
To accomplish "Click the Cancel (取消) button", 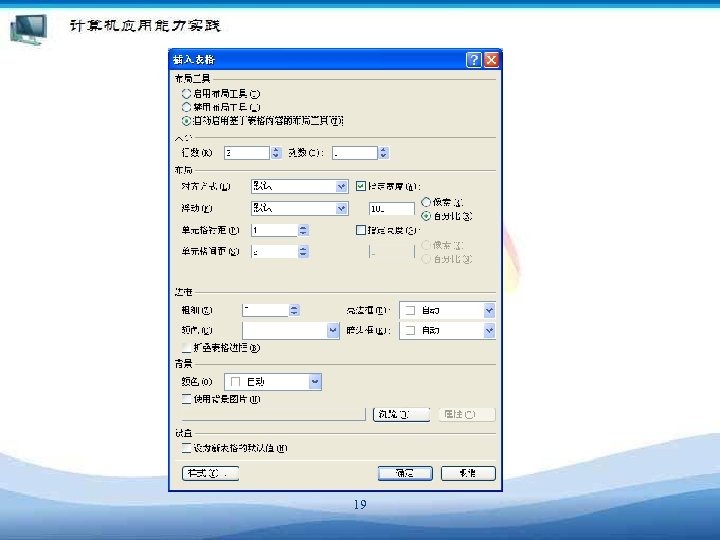I will tap(468, 473).
